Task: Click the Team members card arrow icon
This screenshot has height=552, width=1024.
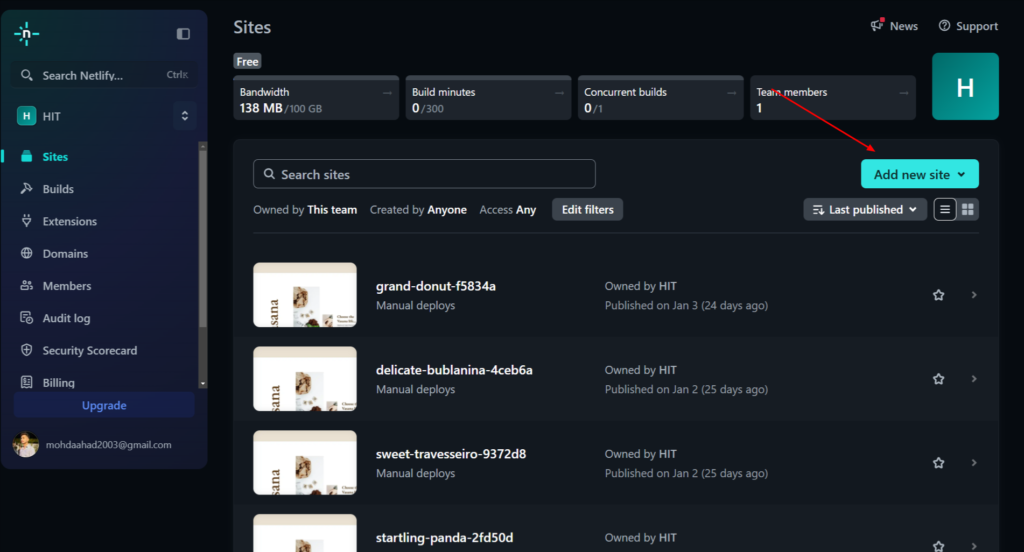Action: (x=904, y=93)
